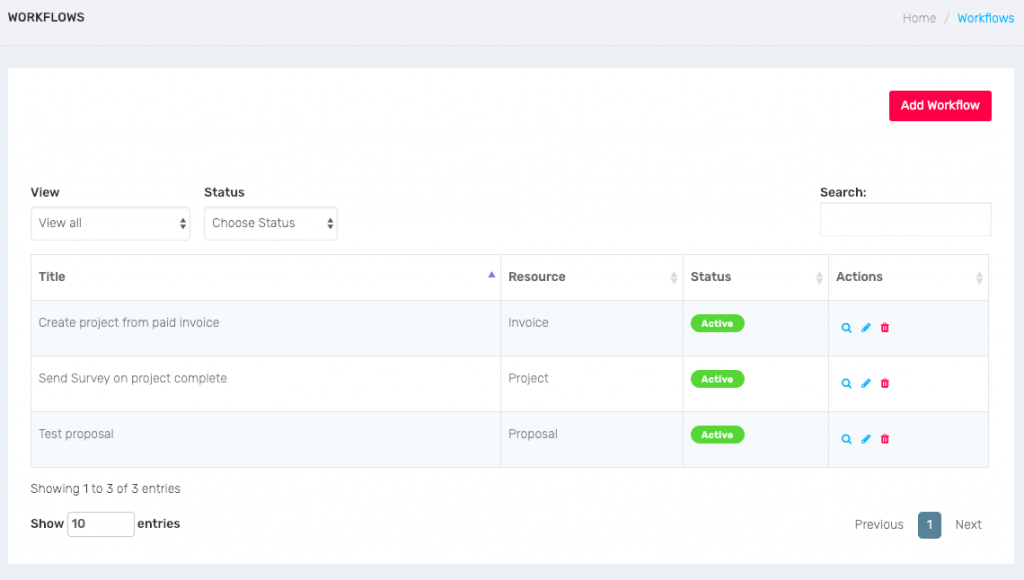Sort table by Resource column
This screenshot has height=580, width=1024.
[x=592, y=277]
